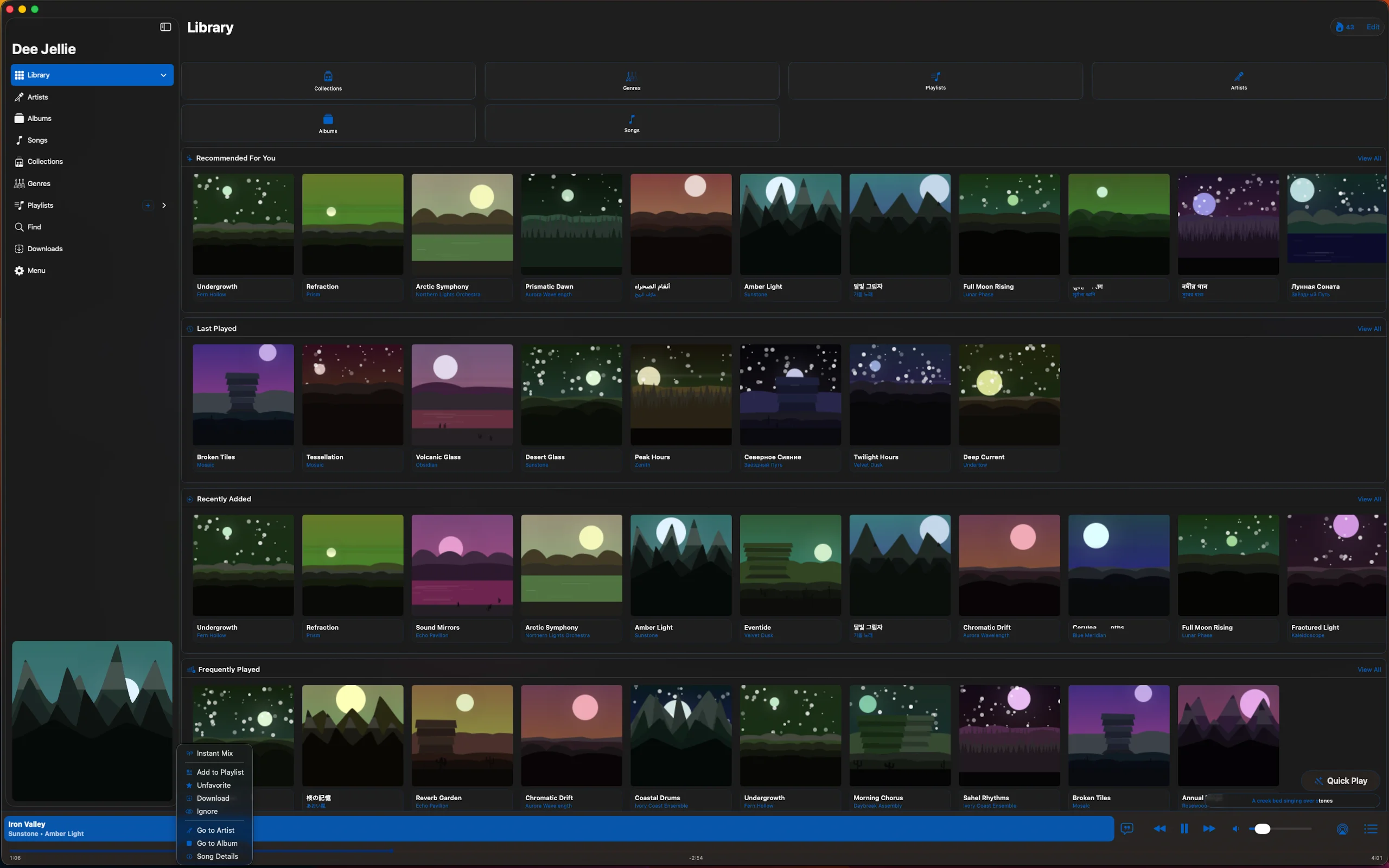
Task: Create a playlist with the plus icon
Action: click(x=147, y=205)
